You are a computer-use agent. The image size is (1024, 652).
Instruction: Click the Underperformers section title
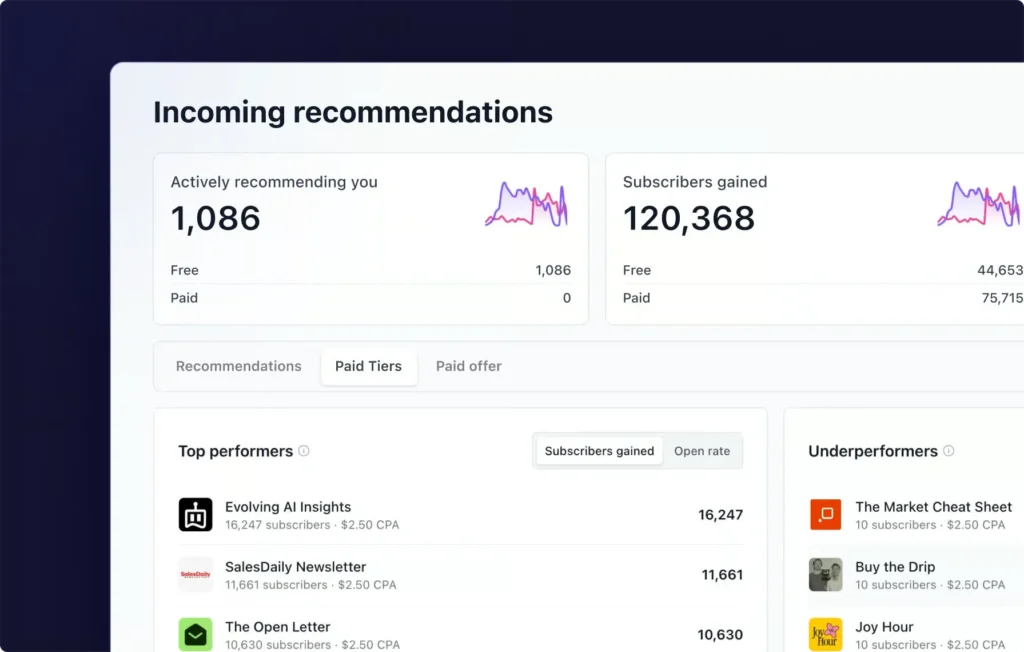pos(873,451)
